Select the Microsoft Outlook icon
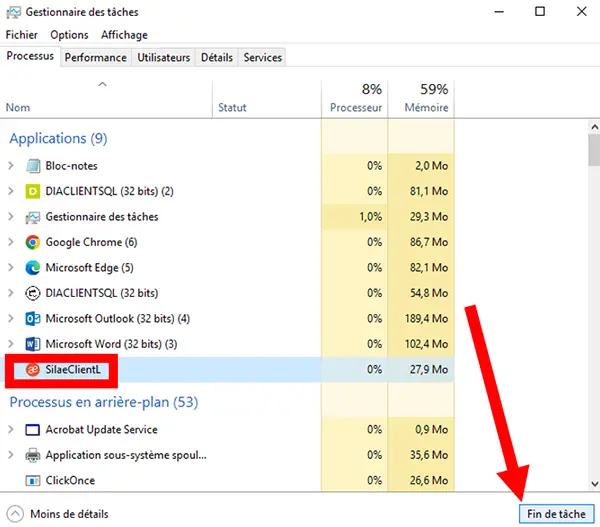 click(33, 319)
